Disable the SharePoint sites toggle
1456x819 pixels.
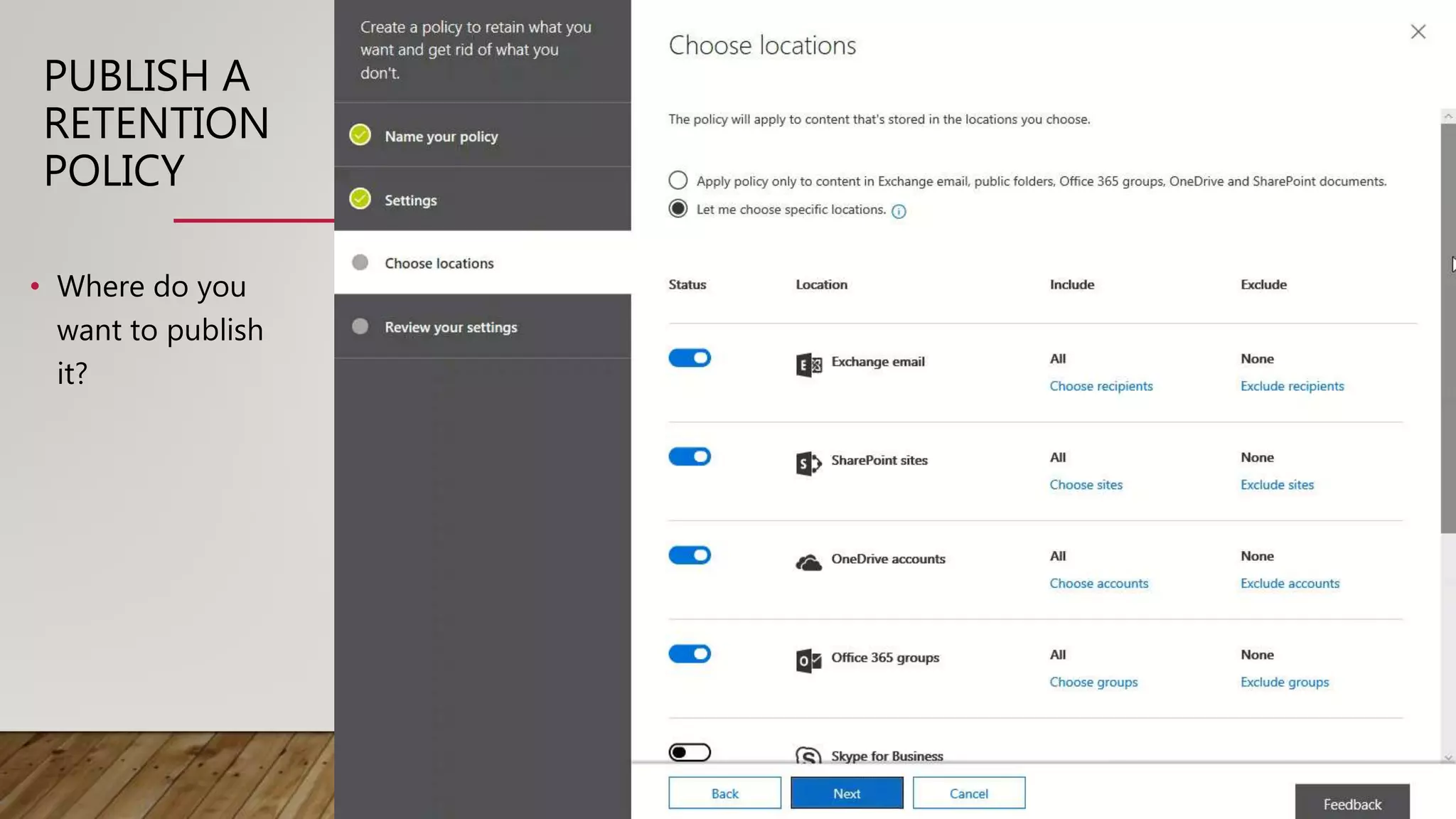tap(690, 457)
